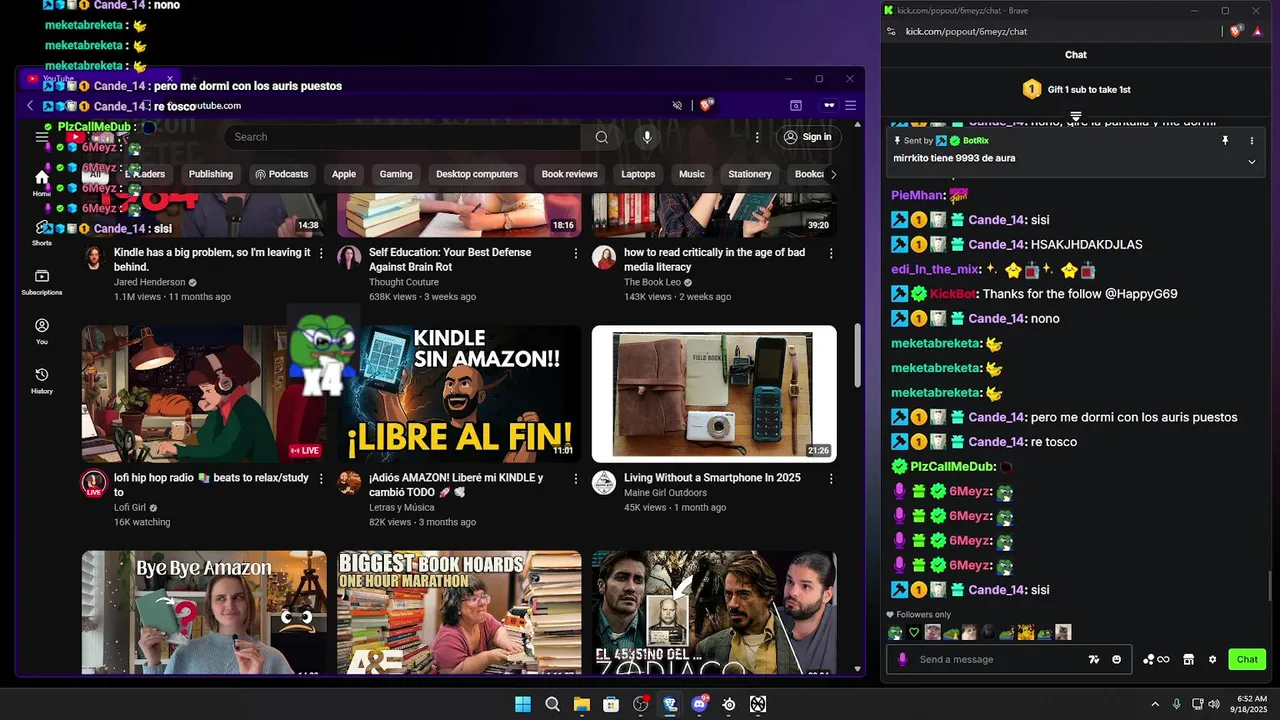Image resolution: width=1280 pixels, height=720 pixels.
Task: Open YouTube Shorts in the sidebar
Action: 41,232
